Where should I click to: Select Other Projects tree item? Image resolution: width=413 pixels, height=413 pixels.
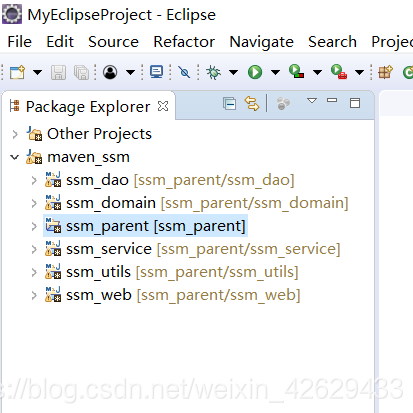point(99,134)
